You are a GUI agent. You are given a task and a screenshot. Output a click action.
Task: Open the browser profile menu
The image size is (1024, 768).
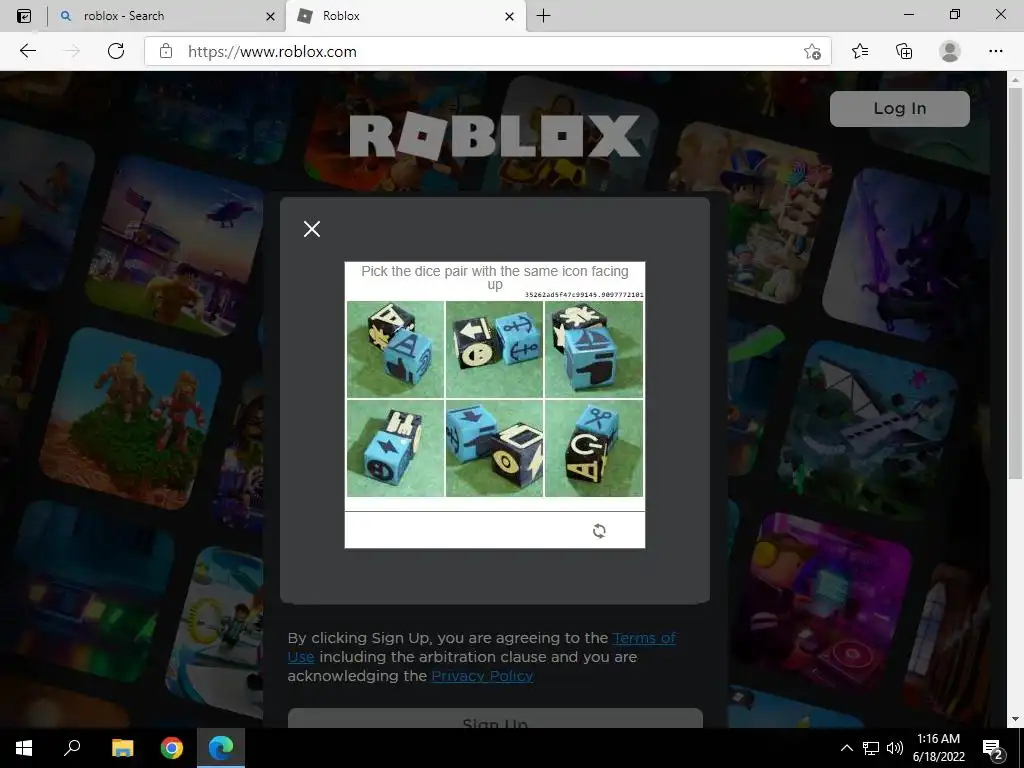coord(949,52)
